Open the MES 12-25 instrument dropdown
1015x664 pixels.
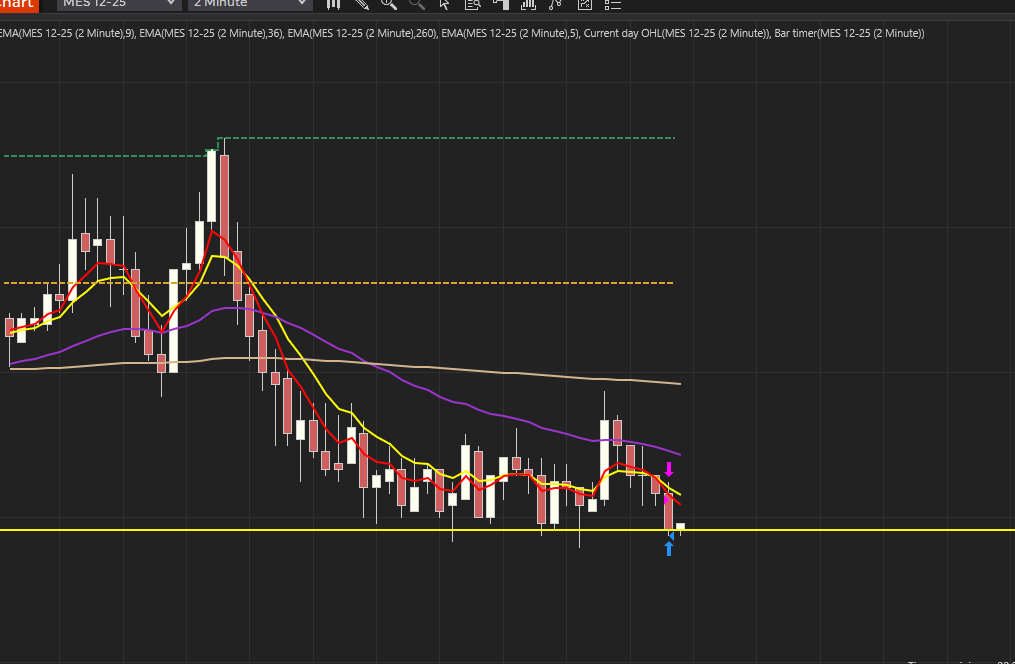(119, 3)
